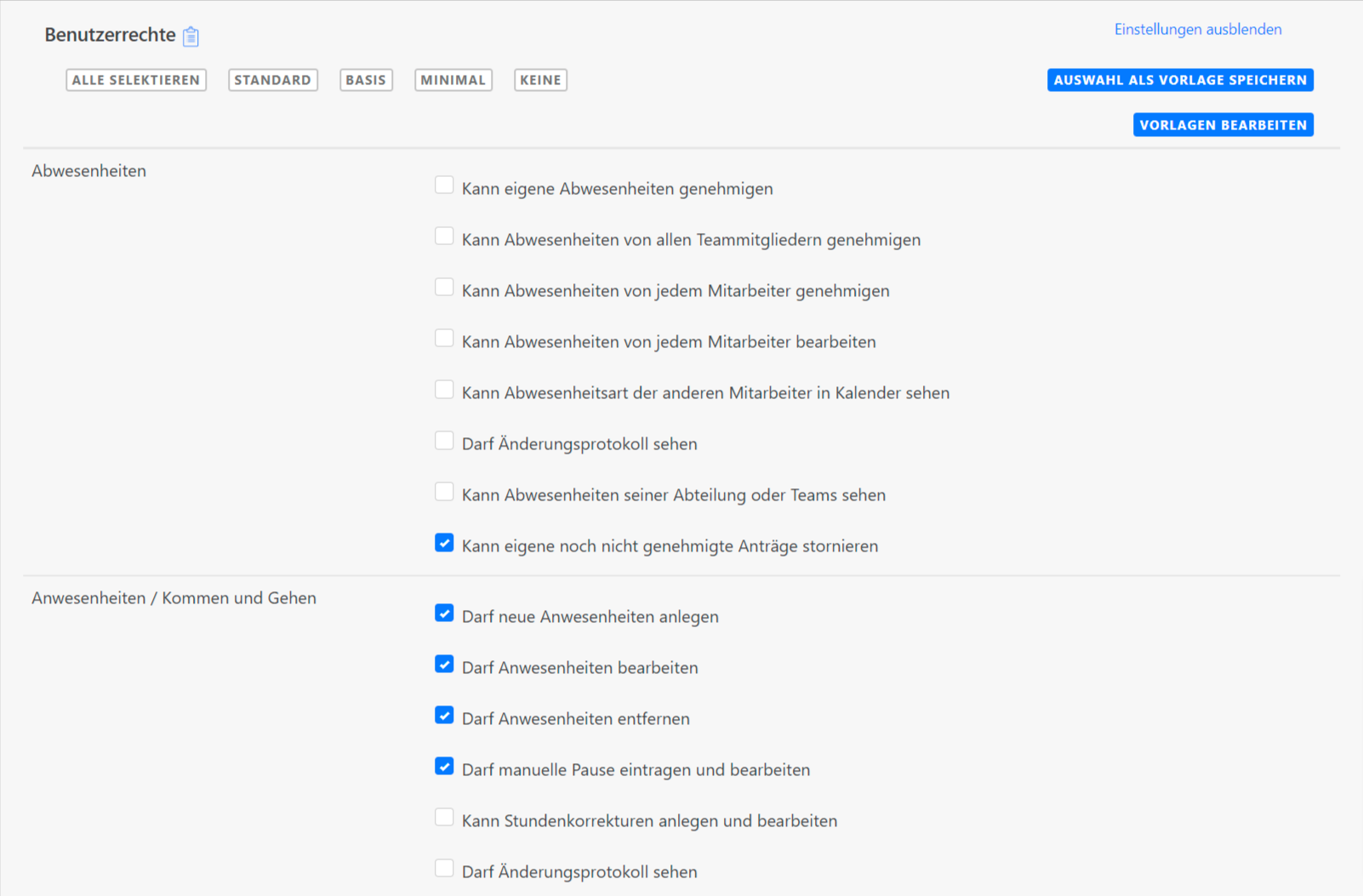
Task: Enable 'Kann Stundenkorrekturen anlegen und bearbeiten'
Action: coord(444,818)
